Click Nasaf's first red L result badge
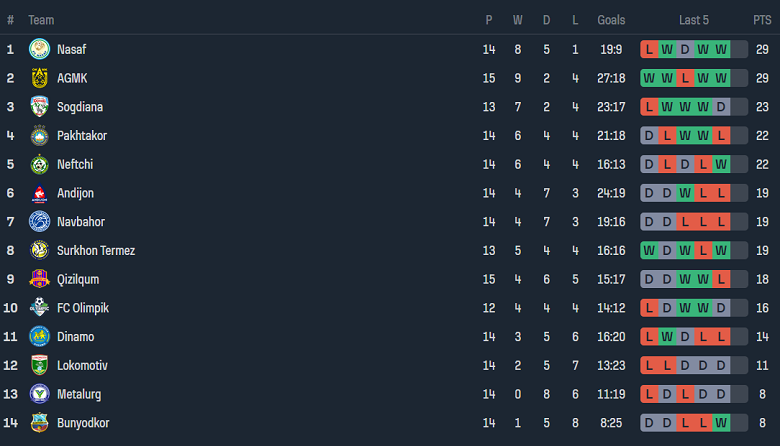 (649, 49)
